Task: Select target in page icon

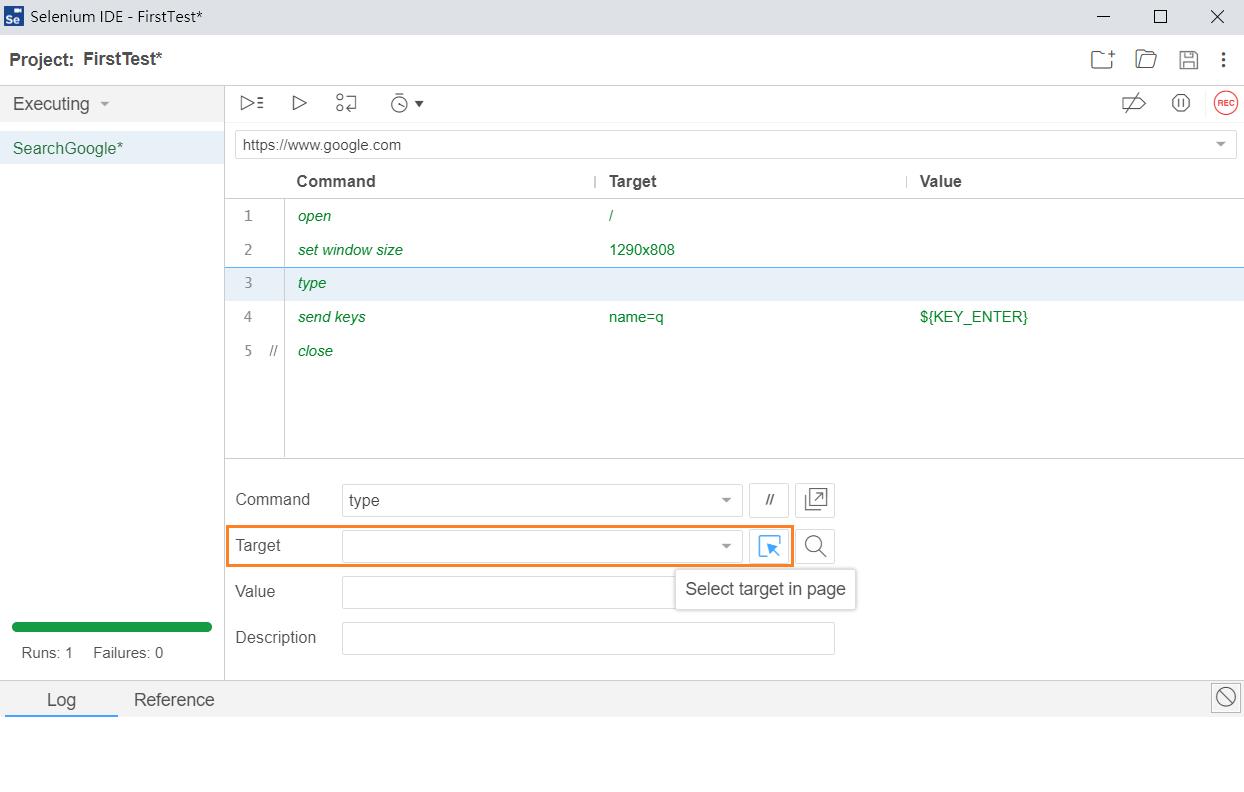Action: pos(769,546)
